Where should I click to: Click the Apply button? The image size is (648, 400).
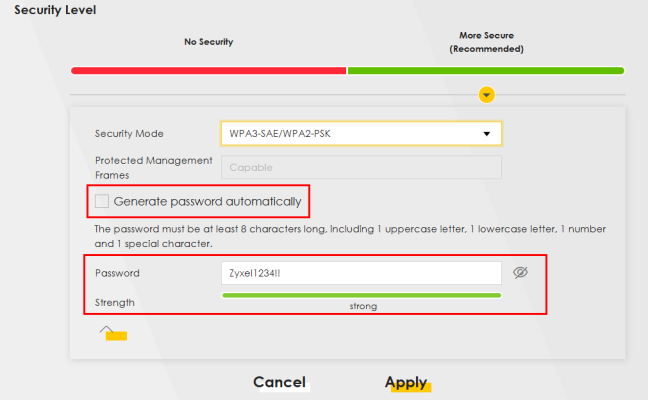coord(406,382)
